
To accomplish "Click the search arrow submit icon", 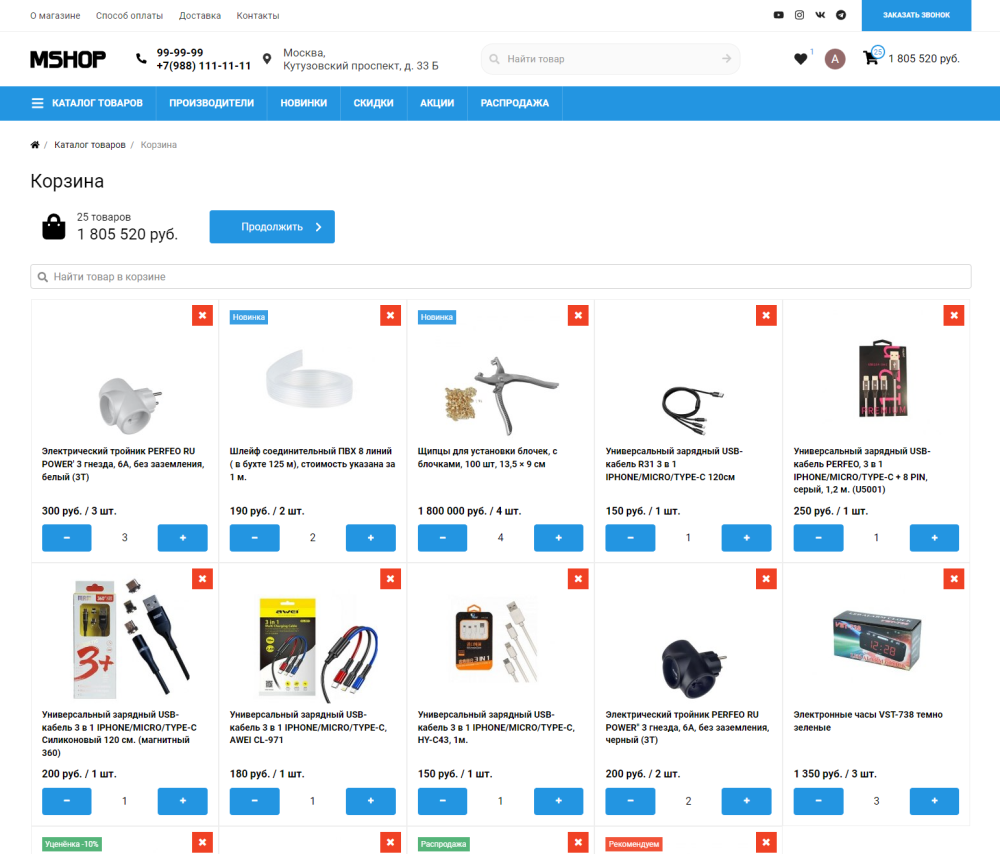I will point(726,59).
